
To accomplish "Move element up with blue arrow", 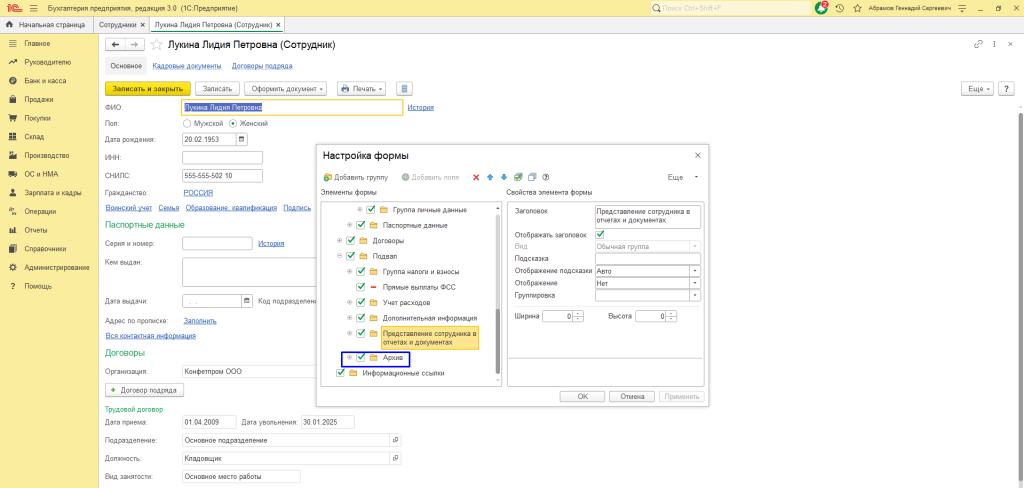I will tap(490, 177).
